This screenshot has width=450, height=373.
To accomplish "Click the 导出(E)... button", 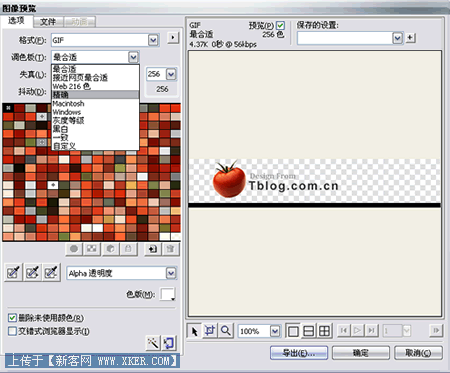I will [x=299, y=353].
